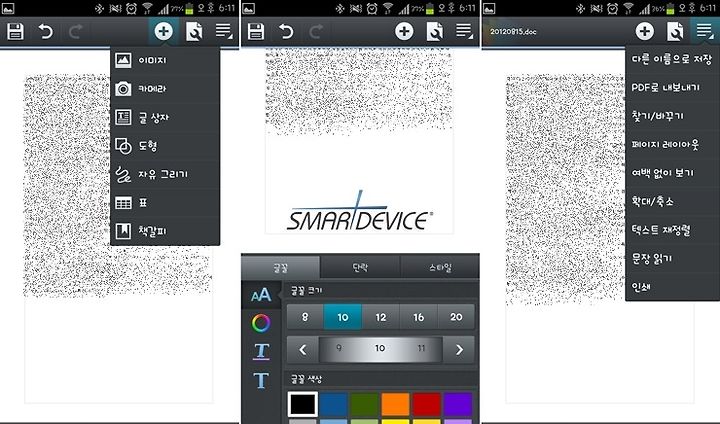The width and height of the screenshot is (720, 424).
Task: Select 문장 읽기 read aloud
Action: coord(673,258)
